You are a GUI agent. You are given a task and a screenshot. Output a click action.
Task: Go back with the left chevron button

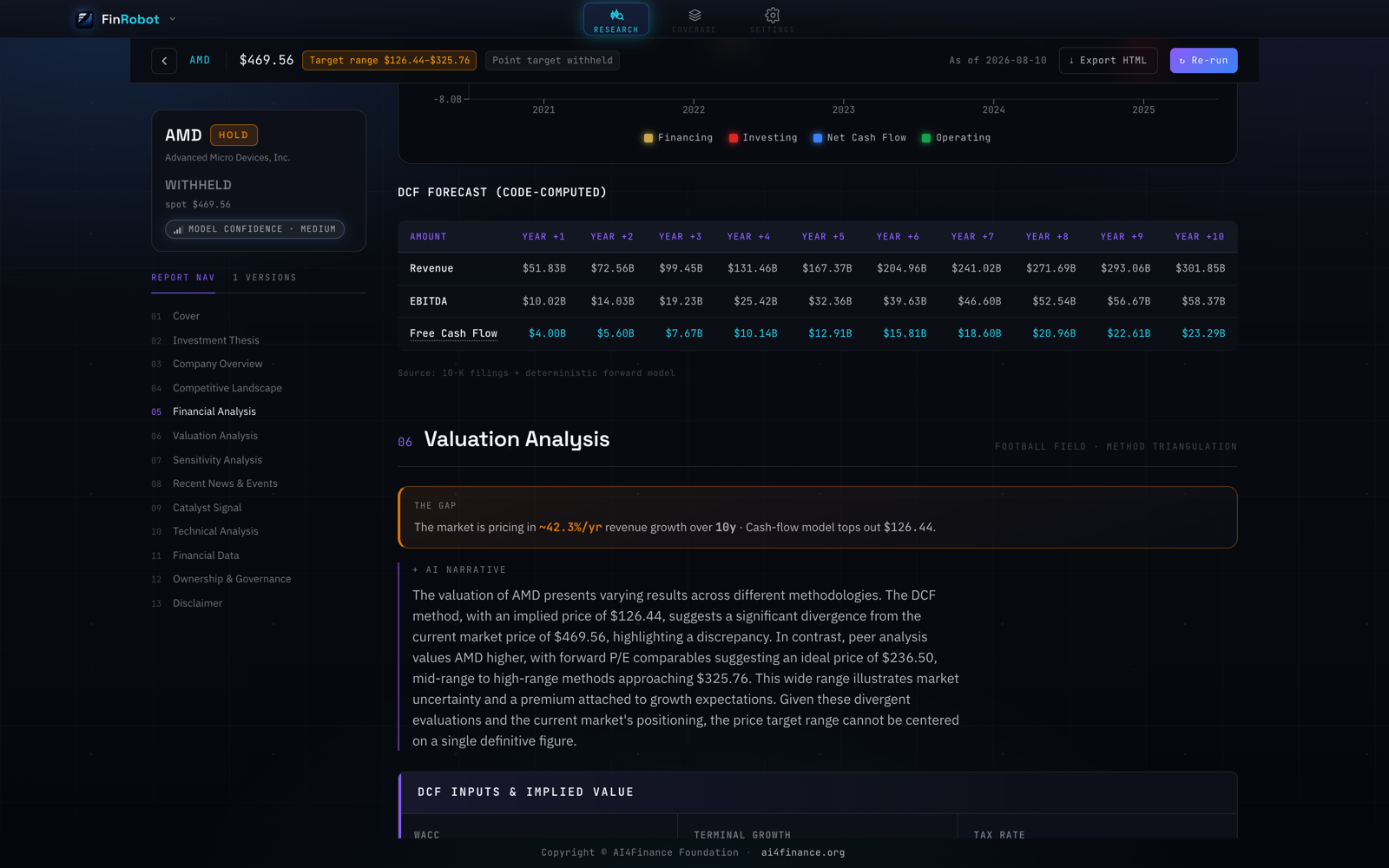click(164, 61)
